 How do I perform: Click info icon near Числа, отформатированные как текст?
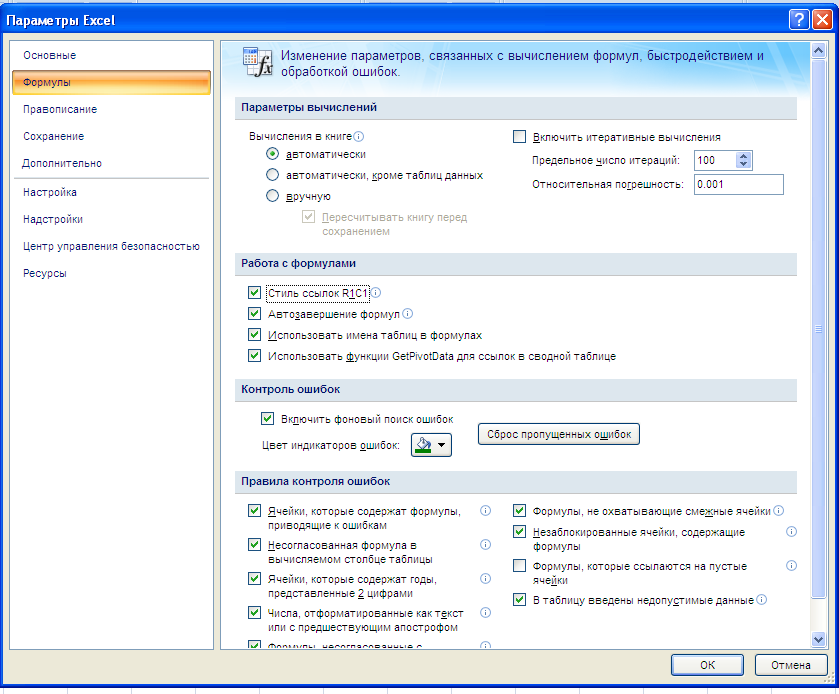point(486,614)
